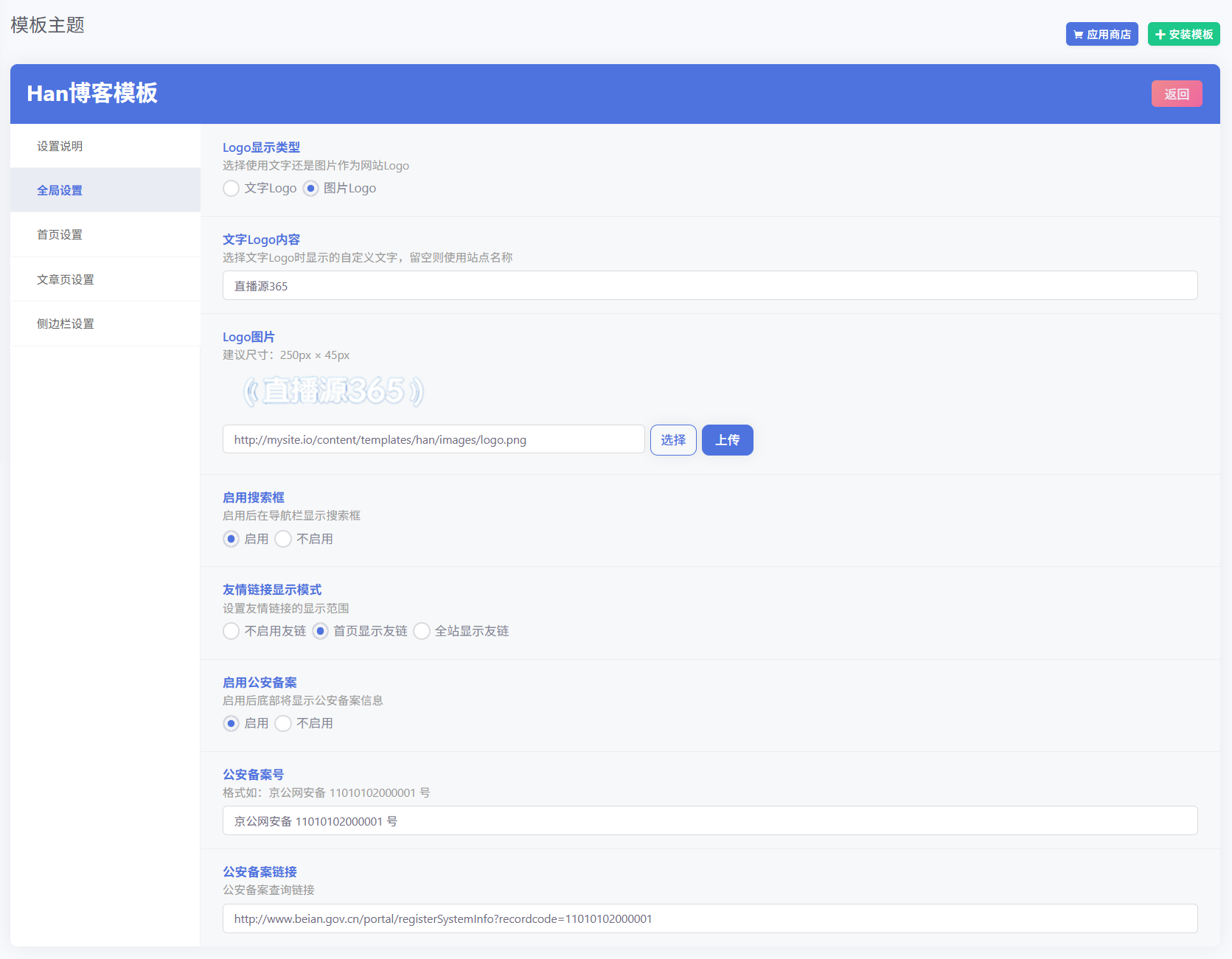Image resolution: width=1232 pixels, height=959 pixels.
Task: Click the 公安备案号 input field
Action: (x=710, y=820)
